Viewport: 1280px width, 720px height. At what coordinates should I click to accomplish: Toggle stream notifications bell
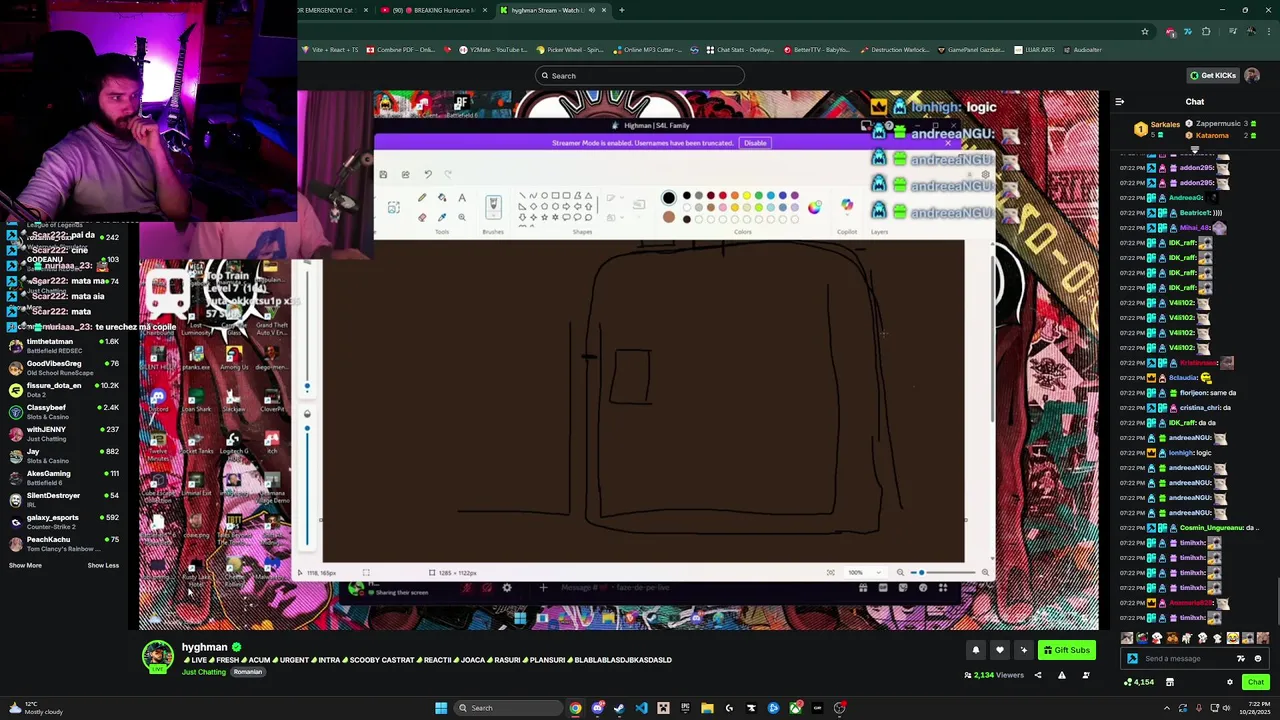pyautogui.click(x=976, y=650)
